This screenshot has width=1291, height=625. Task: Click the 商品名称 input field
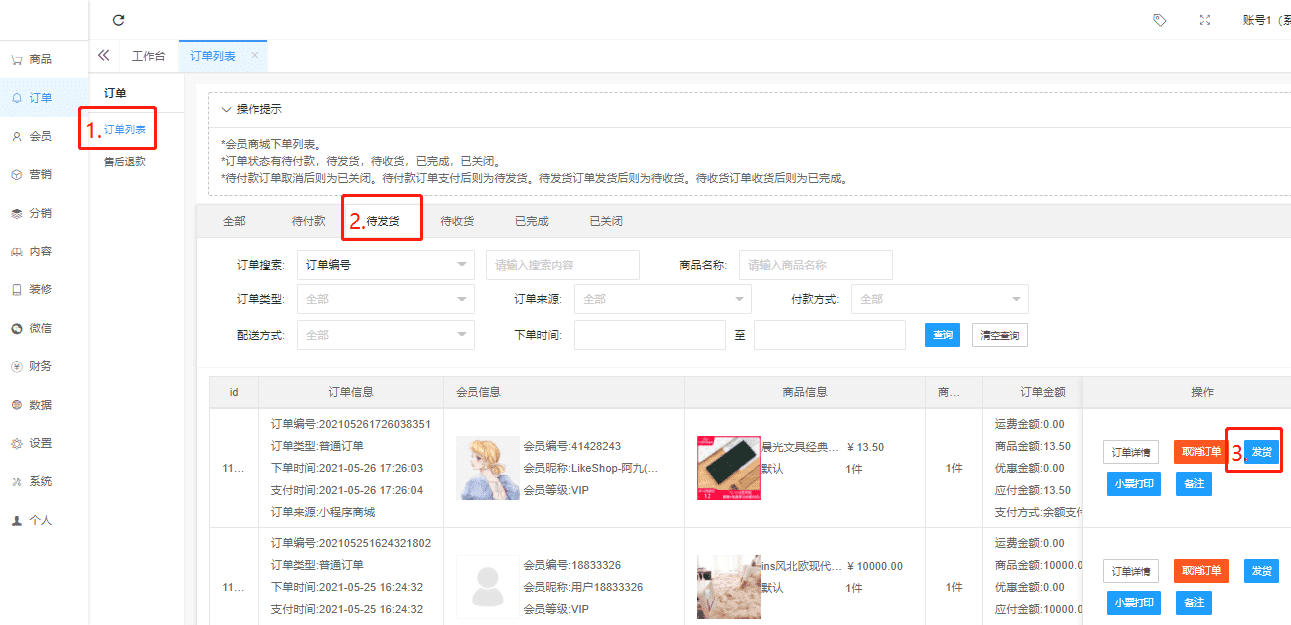click(815, 265)
